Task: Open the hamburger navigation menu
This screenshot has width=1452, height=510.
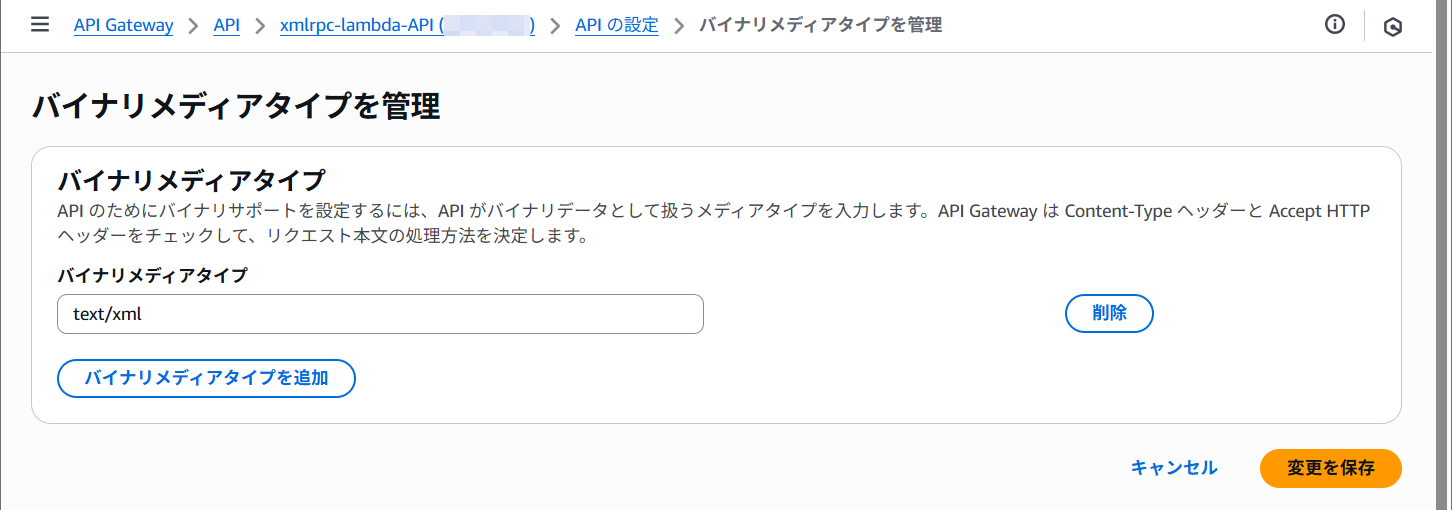Action: 40,25
